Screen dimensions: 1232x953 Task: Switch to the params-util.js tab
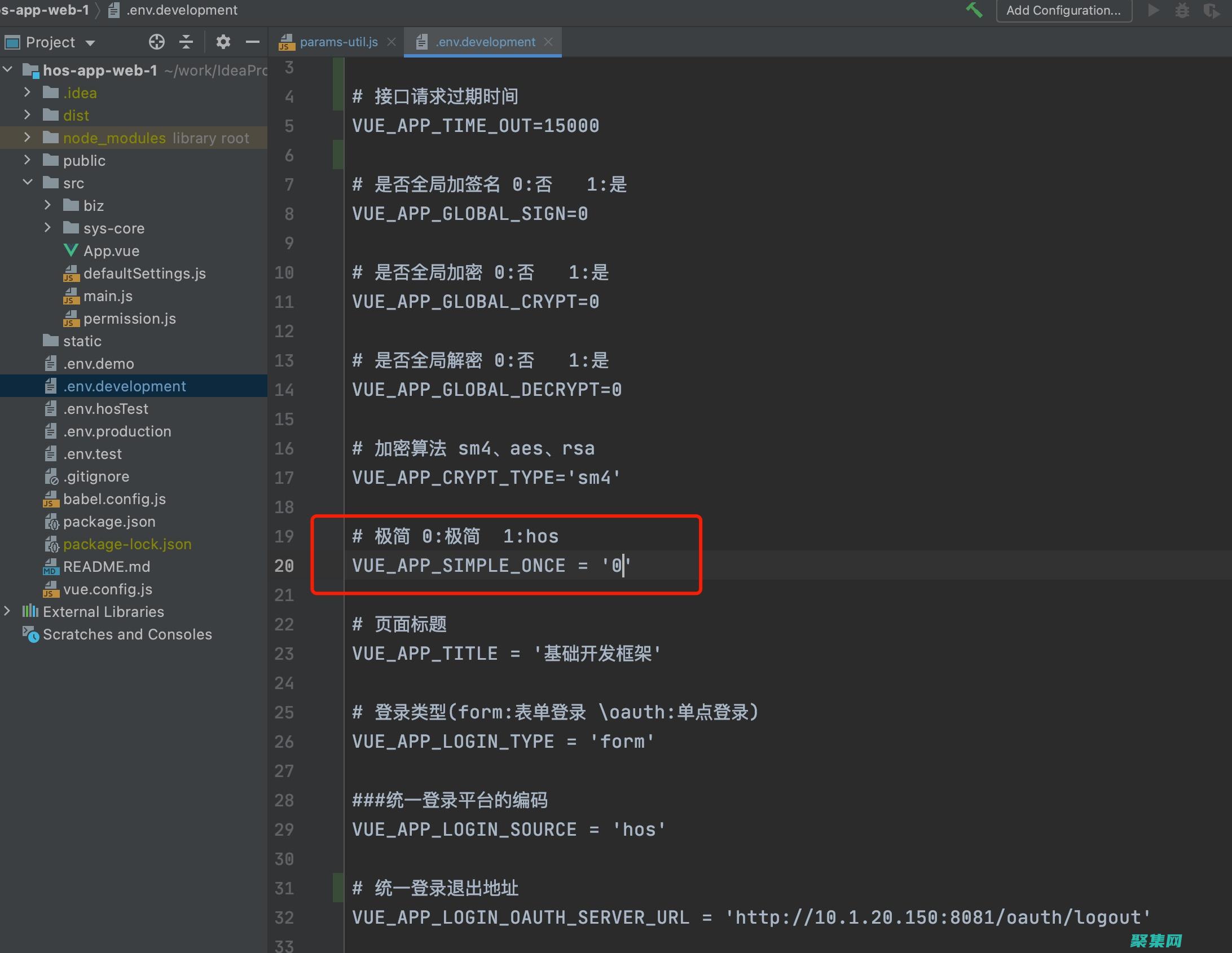pos(338,42)
